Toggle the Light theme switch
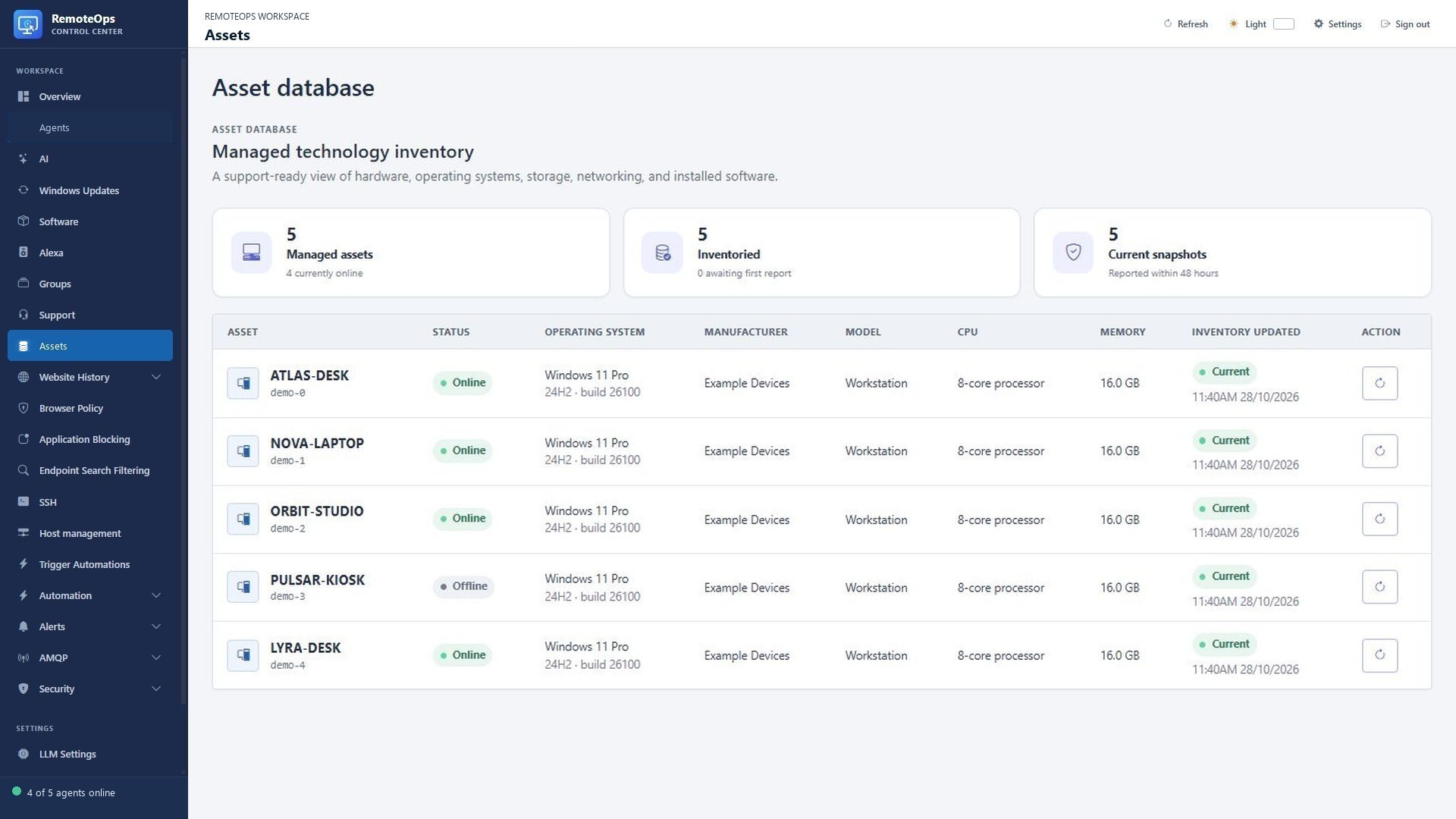 pyautogui.click(x=1283, y=24)
